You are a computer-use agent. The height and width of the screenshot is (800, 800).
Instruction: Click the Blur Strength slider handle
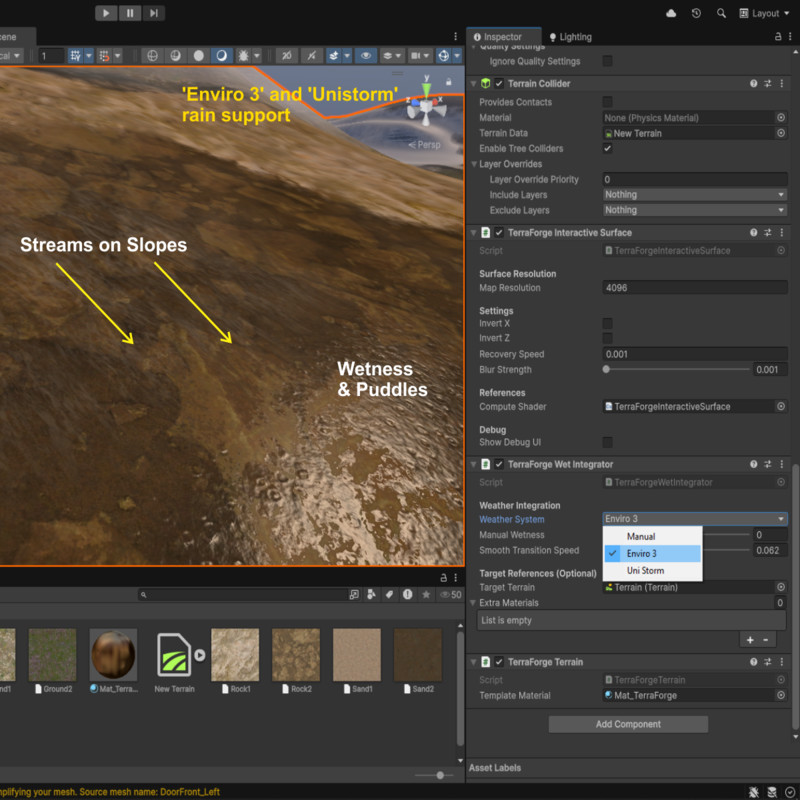pyautogui.click(x=606, y=369)
